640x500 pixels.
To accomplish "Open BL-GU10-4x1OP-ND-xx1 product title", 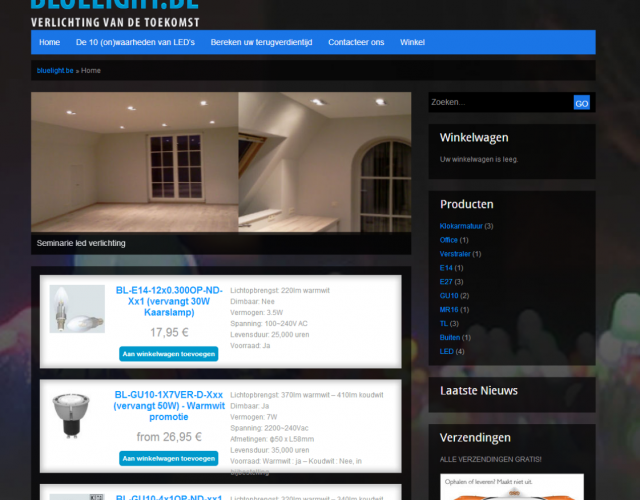I will 169,498.
